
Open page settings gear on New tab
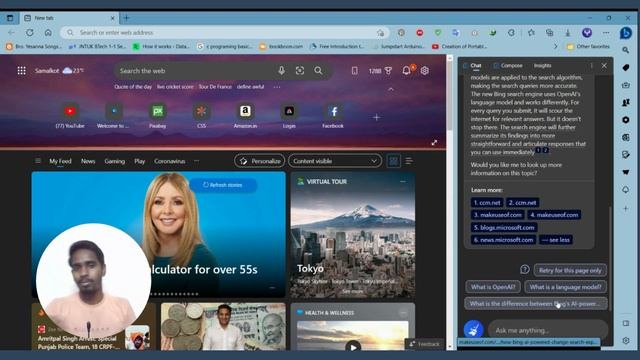(x=425, y=71)
